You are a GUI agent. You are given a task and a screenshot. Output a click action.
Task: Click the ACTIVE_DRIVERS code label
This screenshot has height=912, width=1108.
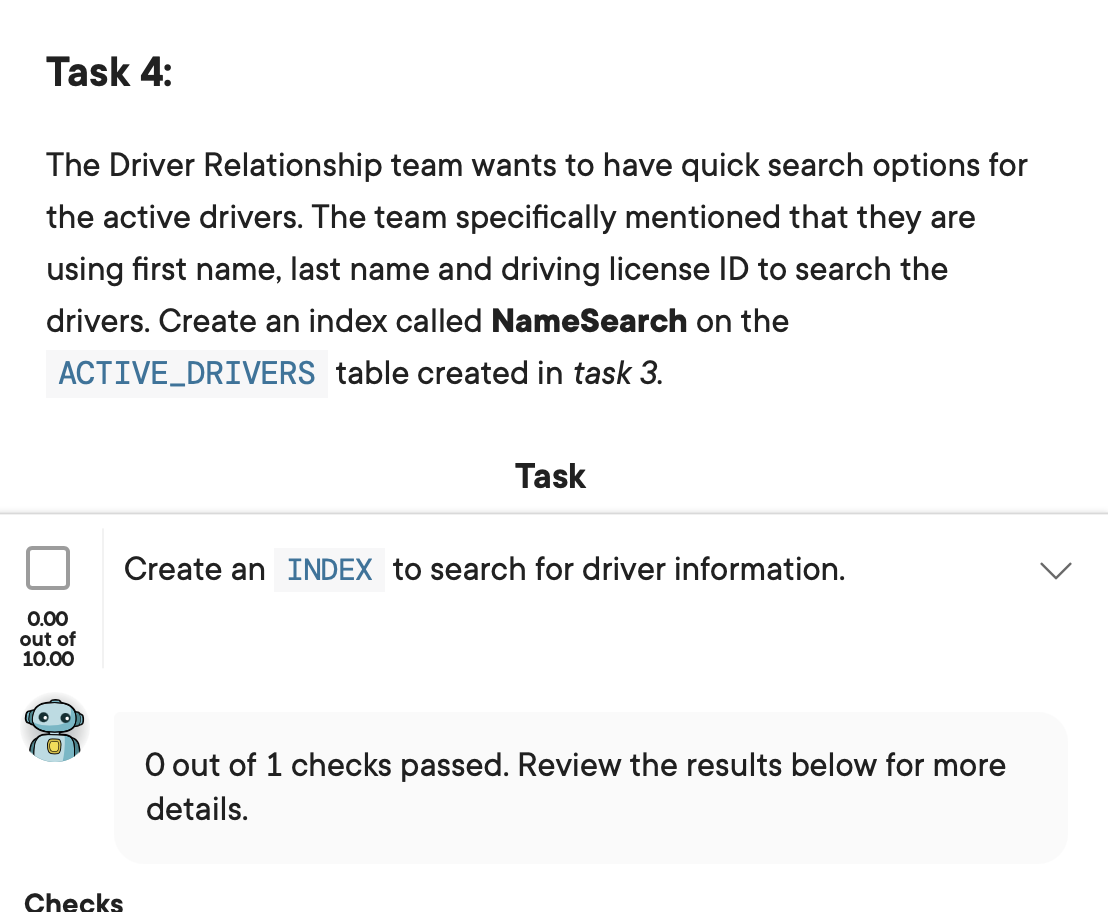187,374
